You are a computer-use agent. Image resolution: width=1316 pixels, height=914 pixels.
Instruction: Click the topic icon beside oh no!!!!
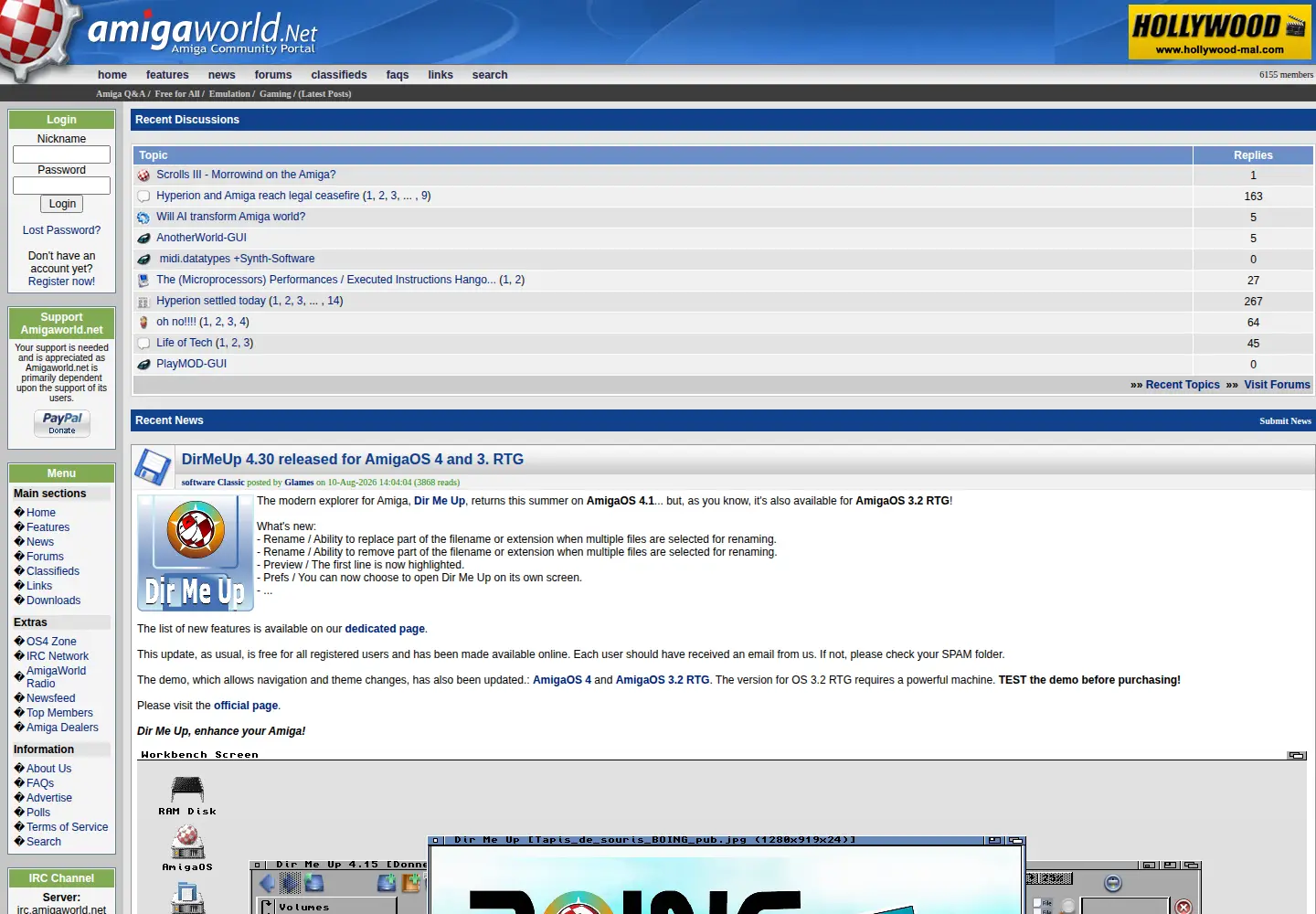click(143, 323)
